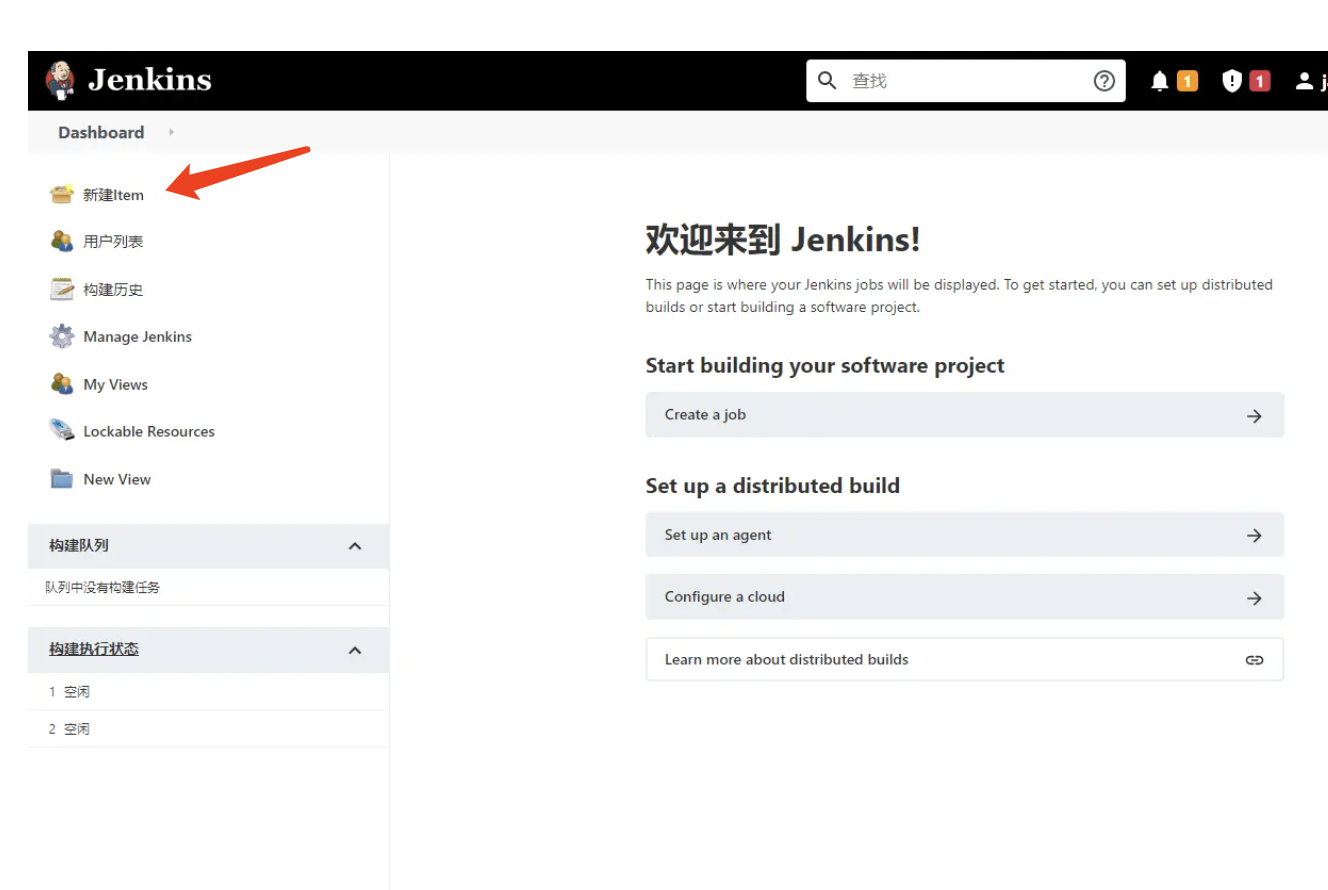The image size is (1328, 890).
Task: Open Learn more about distributed builds
Action: (965, 659)
